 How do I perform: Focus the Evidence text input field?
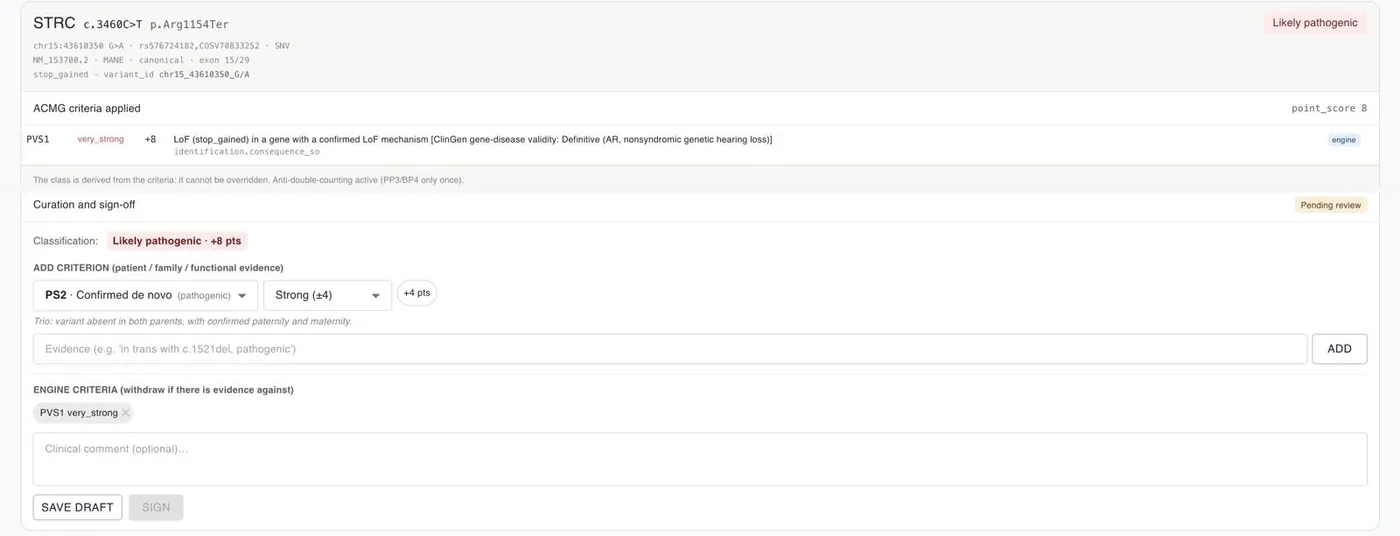670,349
